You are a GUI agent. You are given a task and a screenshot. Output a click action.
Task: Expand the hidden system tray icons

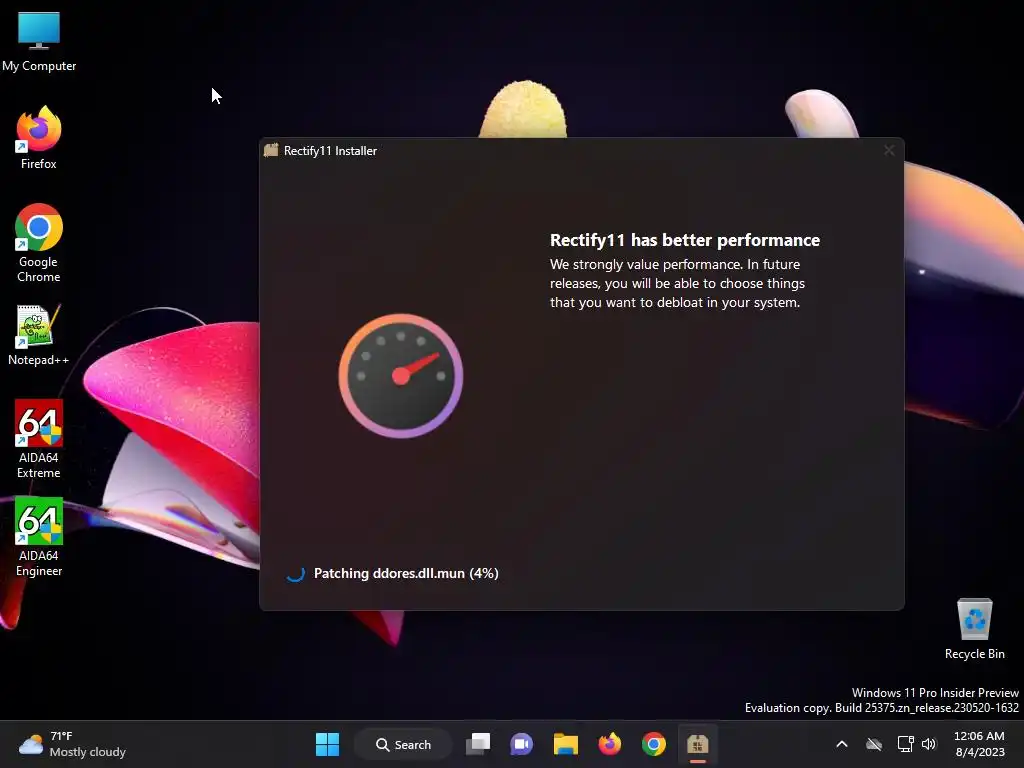tap(842, 744)
